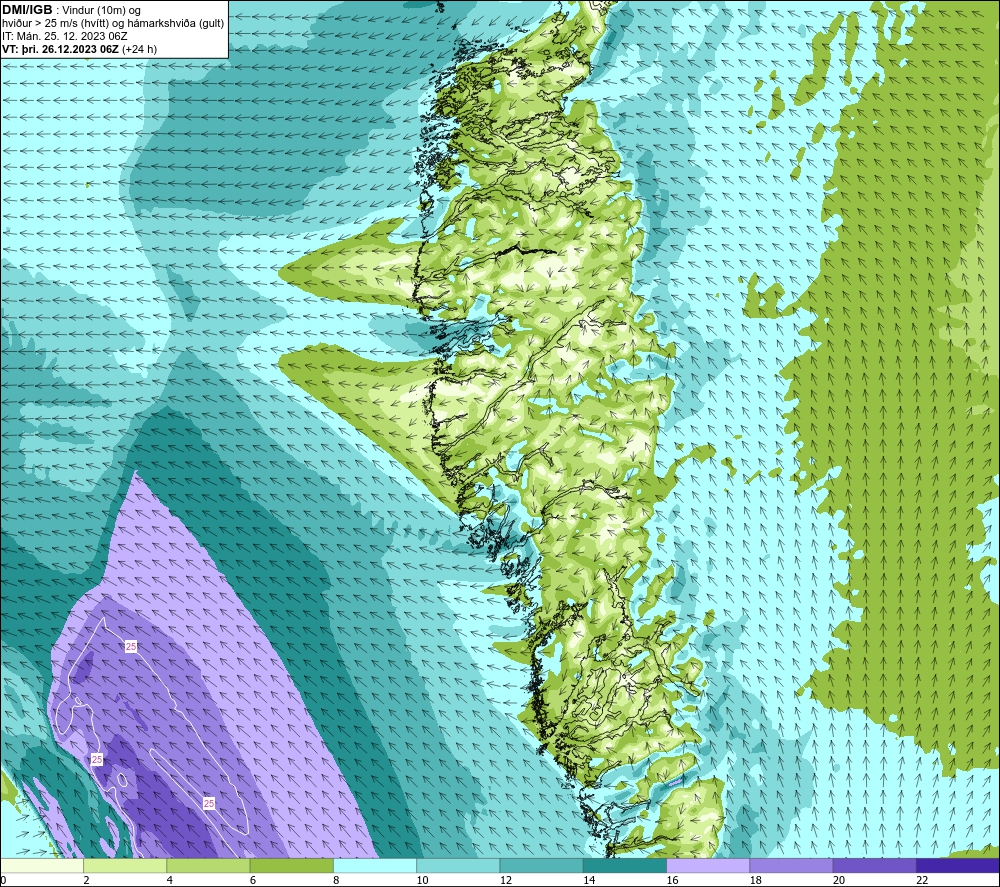Select the '10' legend scale value
Image resolution: width=1000 pixels, height=887 pixels.
coord(422,880)
